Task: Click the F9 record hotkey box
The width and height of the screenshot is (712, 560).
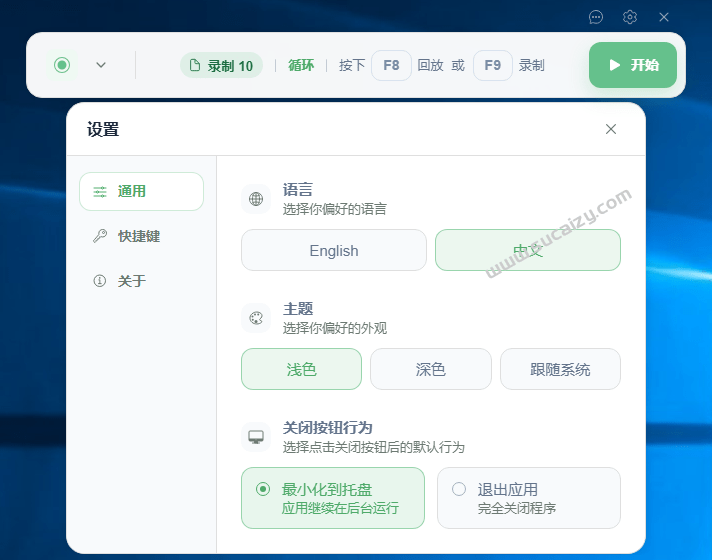Action: click(x=493, y=65)
